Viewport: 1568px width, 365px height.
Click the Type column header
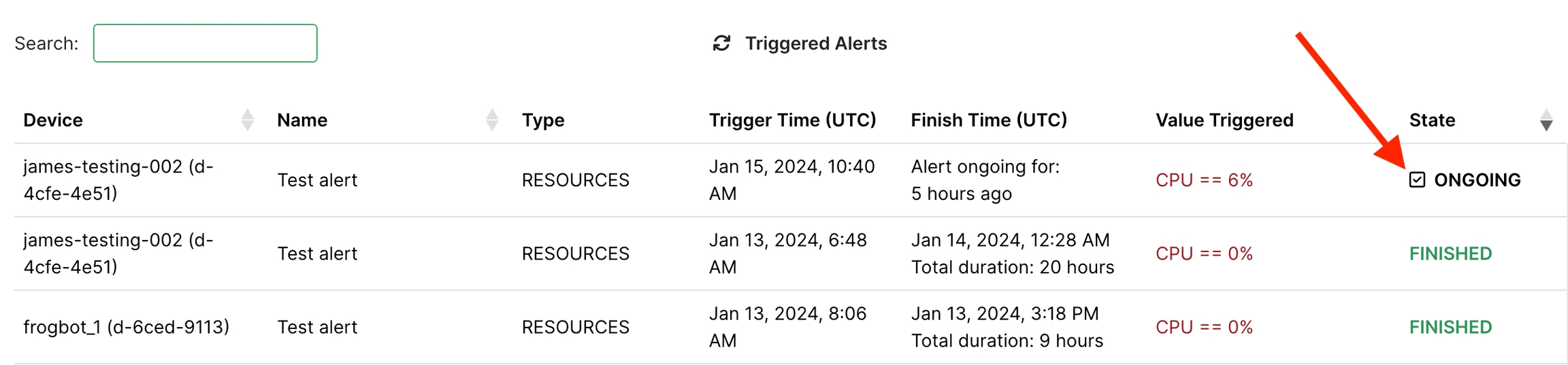tap(542, 120)
